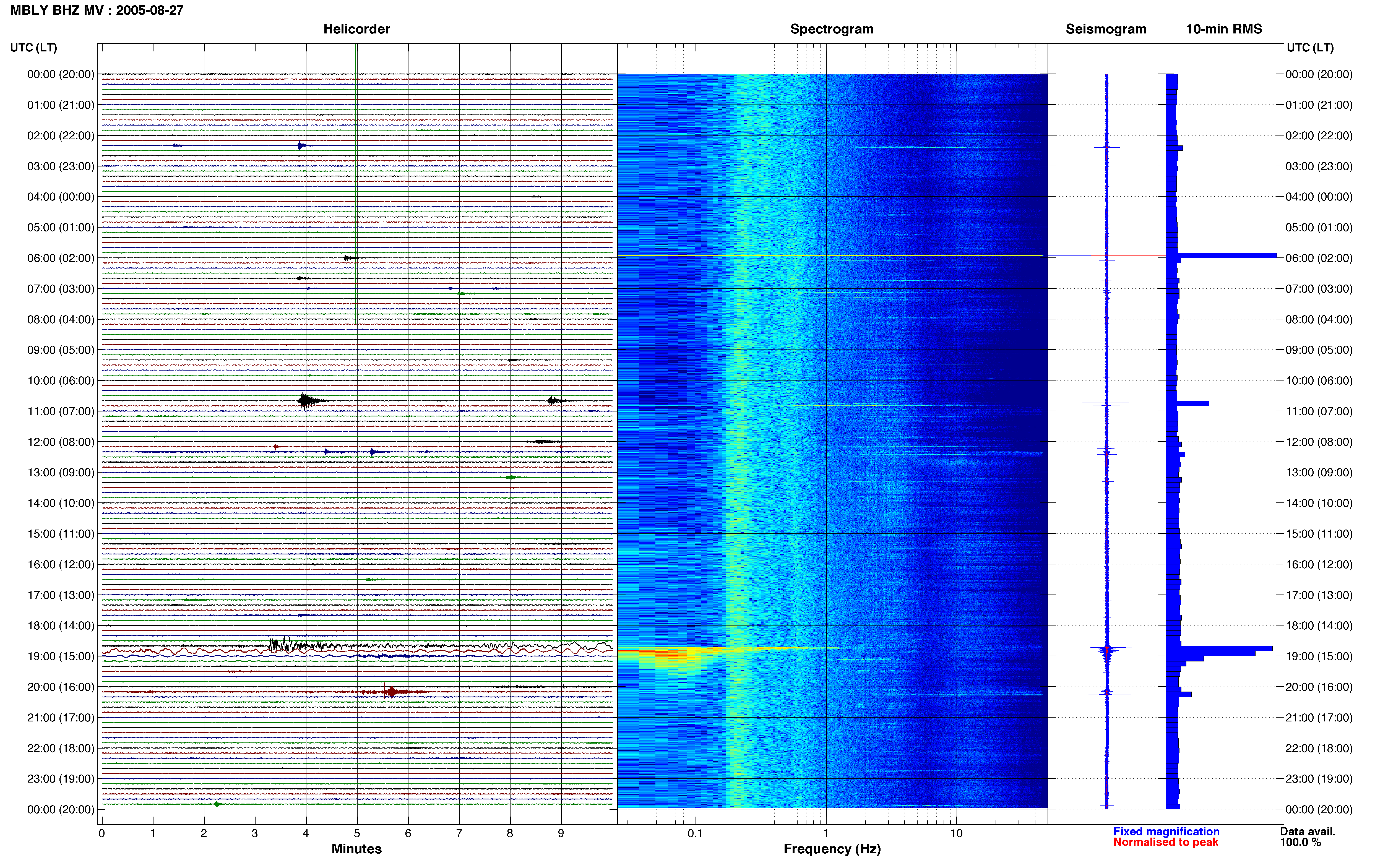Click the '9' tick on the Minutes axis

tap(561, 833)
